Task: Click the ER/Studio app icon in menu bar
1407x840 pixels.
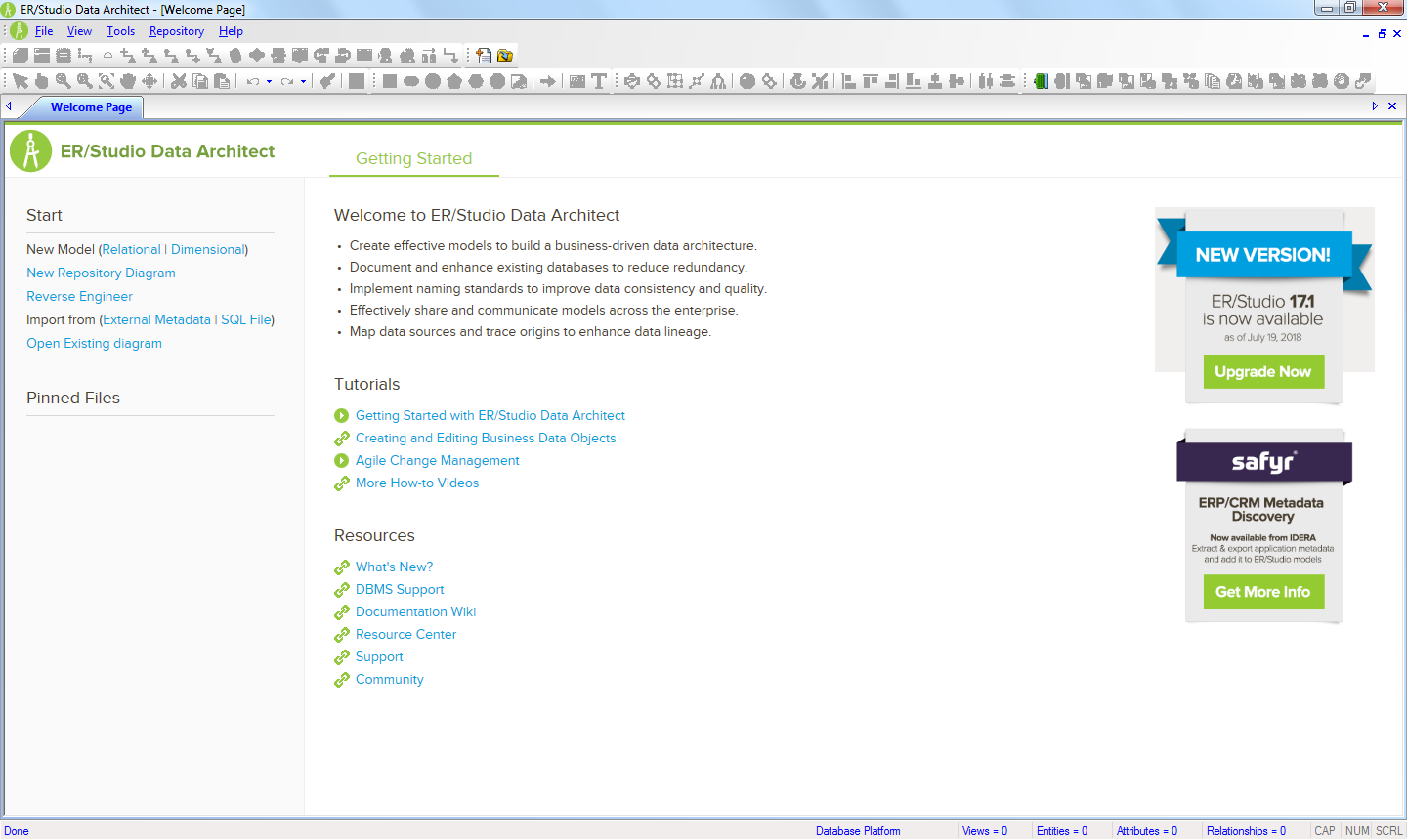Action: pos(19,31)
